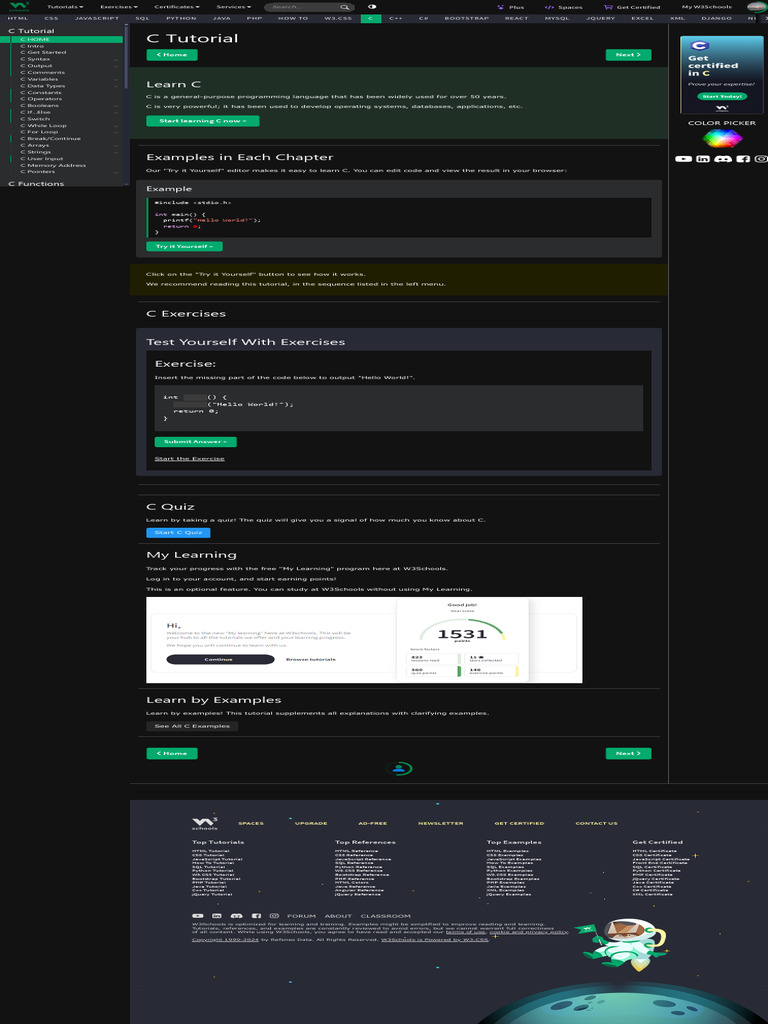Open footer NEWSLETTER link
The width and height of the screenshot is (768, 1024).
(441, 824)
